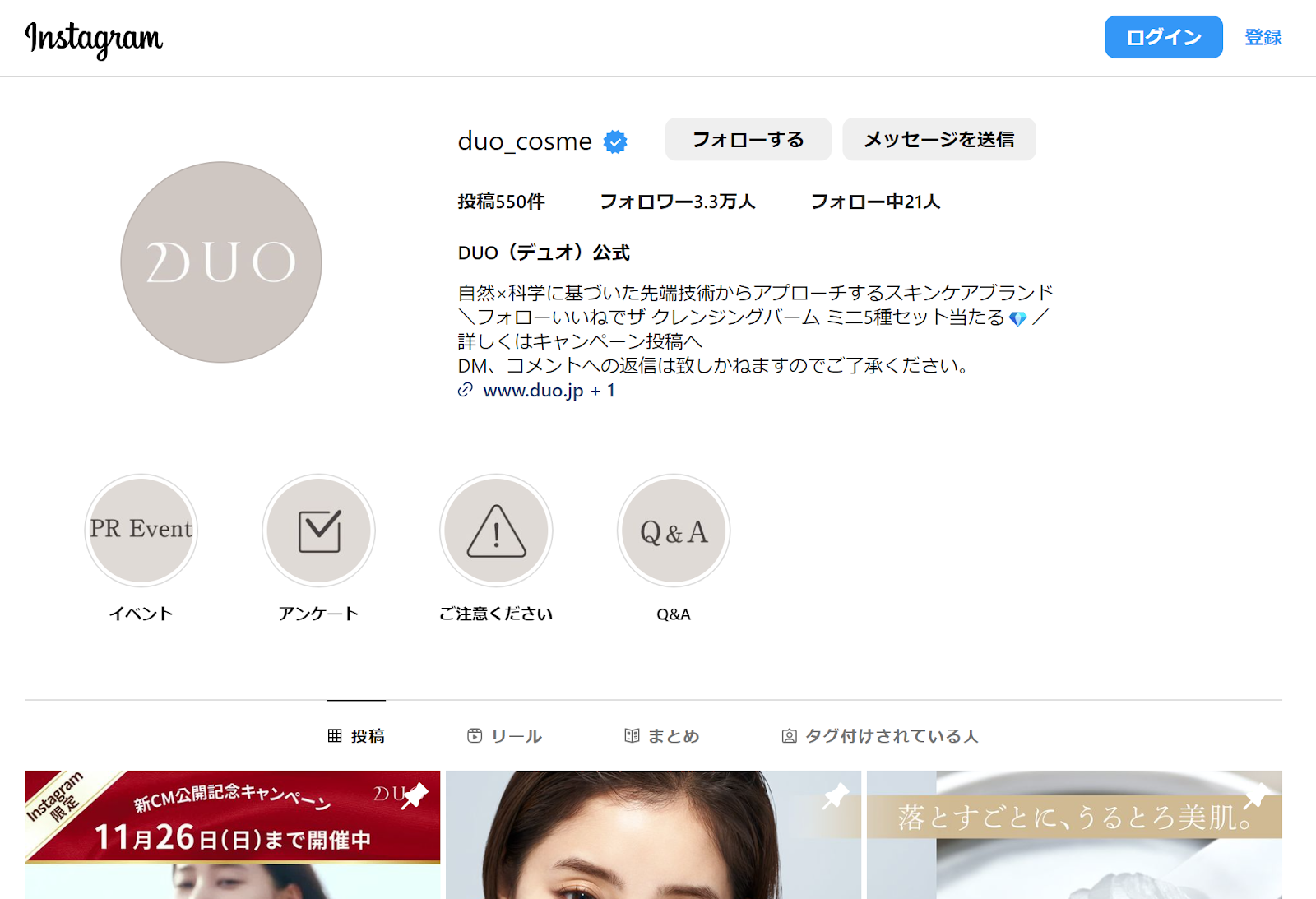Click the 詳しくはキャンペーン投稿へ bio line
This screenshot has width=1316, height=899.
pos(580,341)
